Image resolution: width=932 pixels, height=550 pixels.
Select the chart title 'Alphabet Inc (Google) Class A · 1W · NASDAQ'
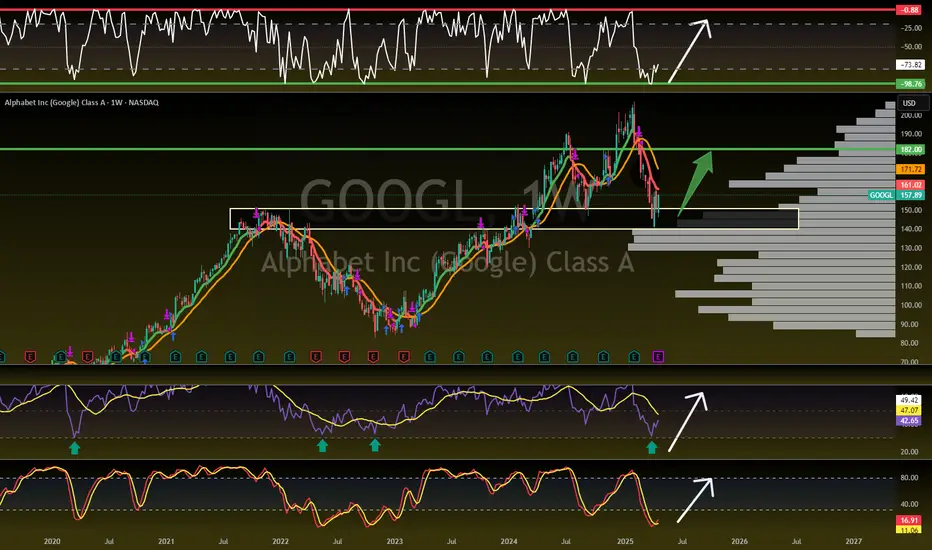(x=81, y=102)
